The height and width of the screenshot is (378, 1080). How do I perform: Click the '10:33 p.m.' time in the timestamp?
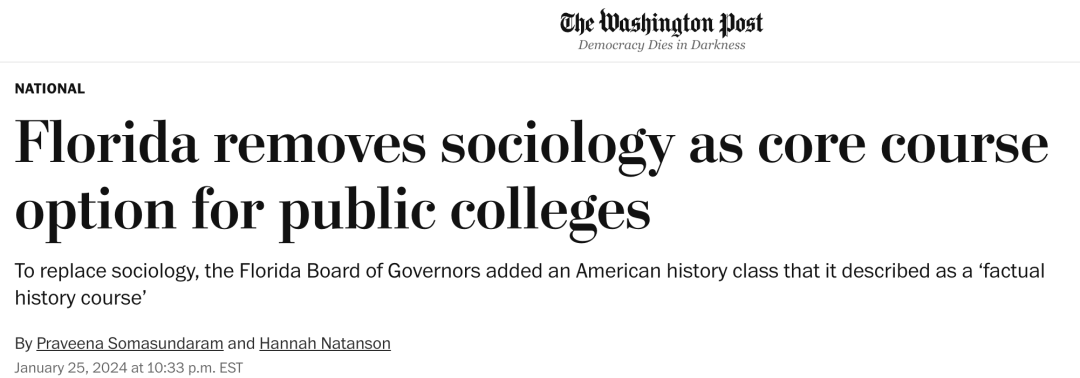(x=180, y=368)
